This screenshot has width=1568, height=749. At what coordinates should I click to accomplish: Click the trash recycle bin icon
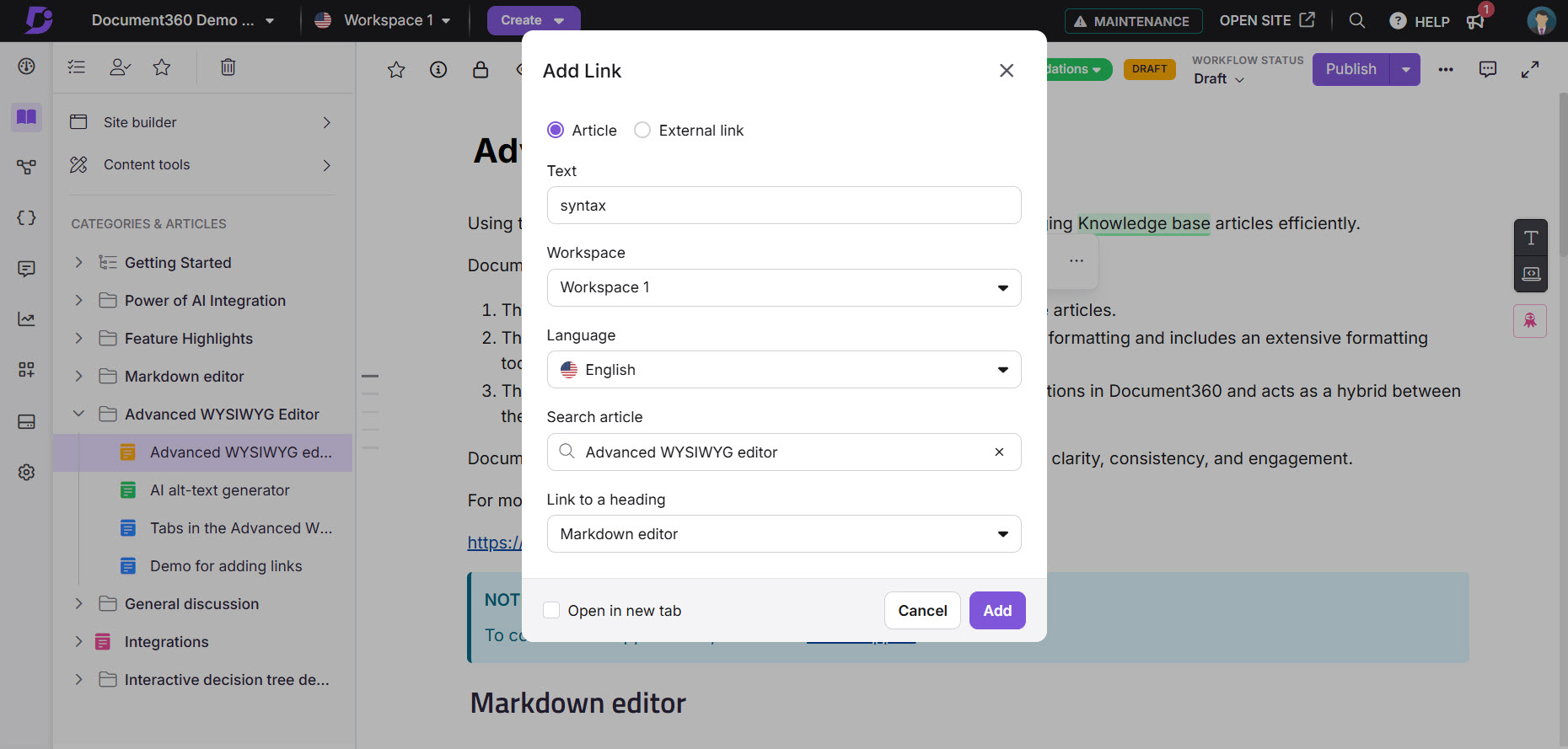click(x=228, y=67)
